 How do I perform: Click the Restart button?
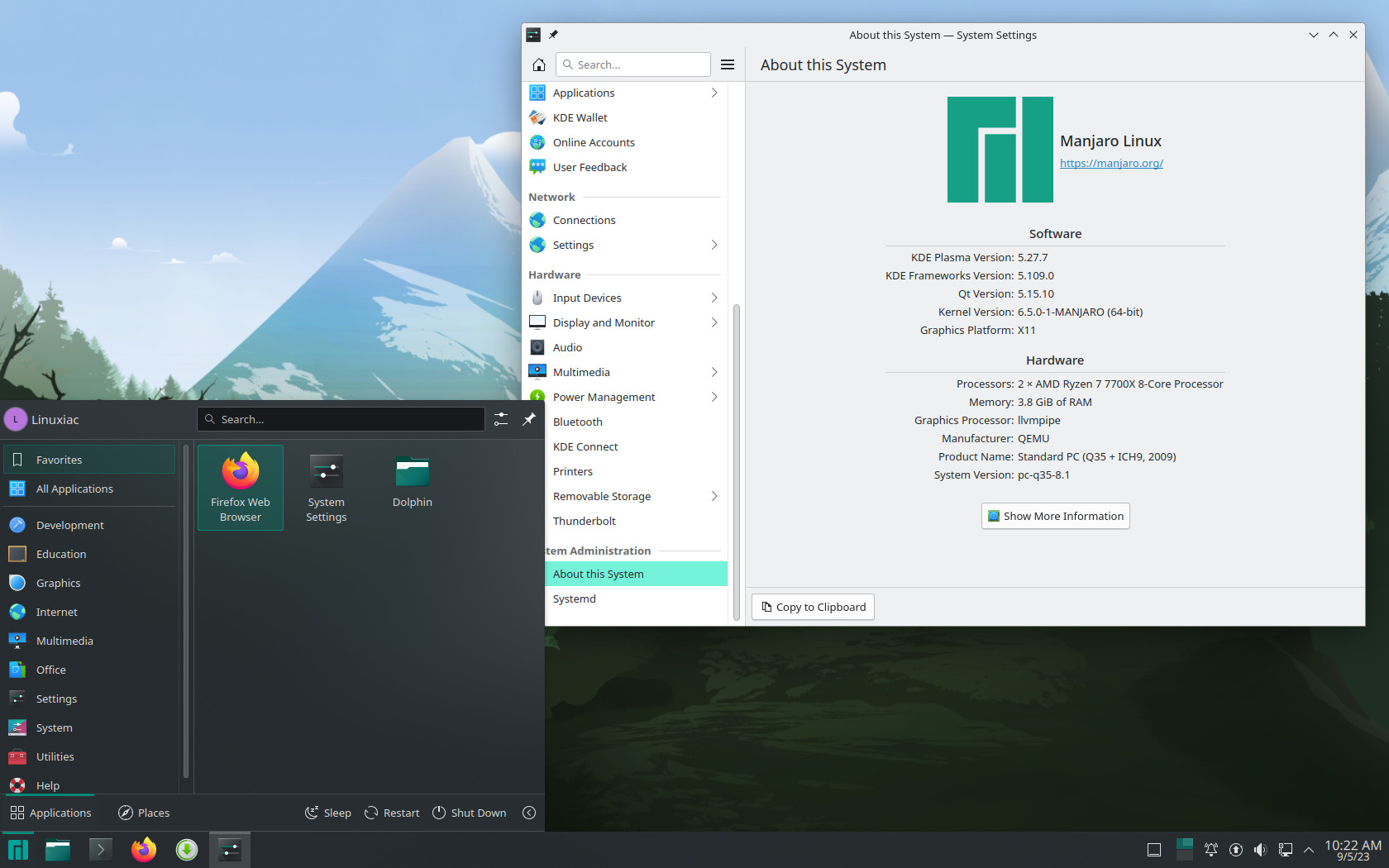pyautogui.click(x=392, y=813)
